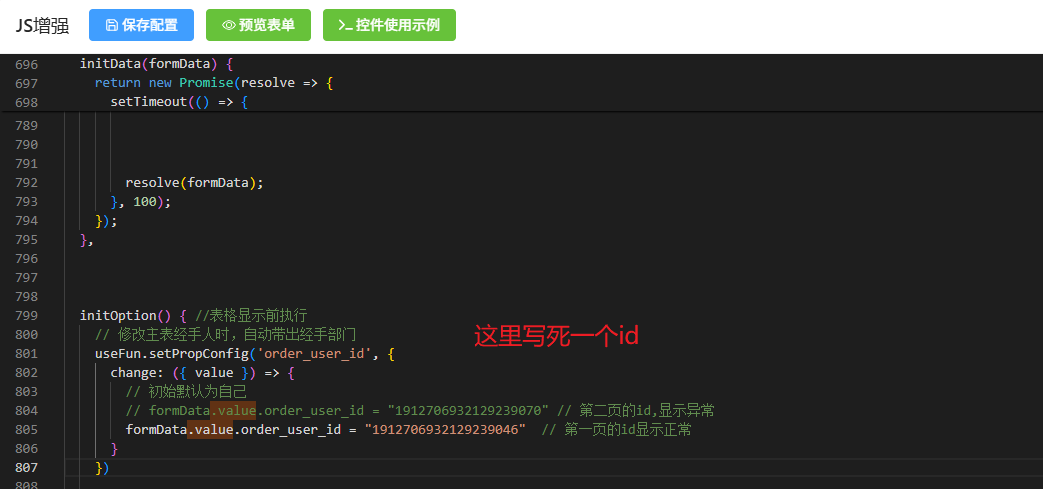1043x489 pixels.
Task: Click the terminal prompt icon on 控件使用示例
Action: pyautogui.click(x=345, y=25)
